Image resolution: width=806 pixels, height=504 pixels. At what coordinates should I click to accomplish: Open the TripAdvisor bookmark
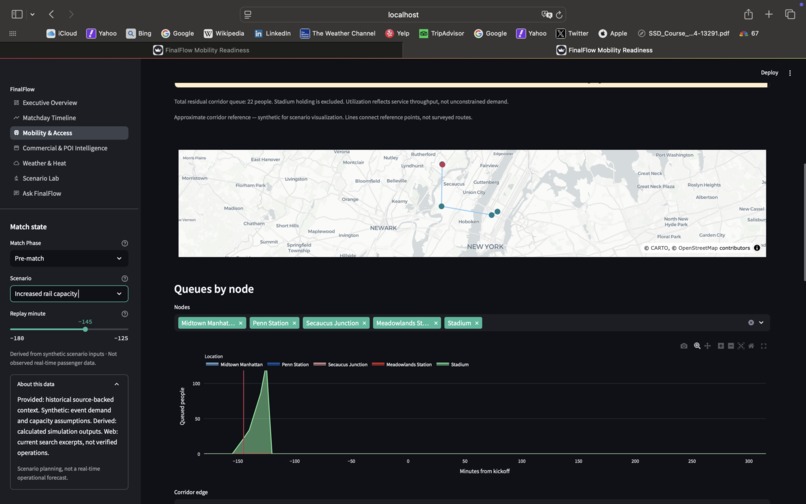442,33
